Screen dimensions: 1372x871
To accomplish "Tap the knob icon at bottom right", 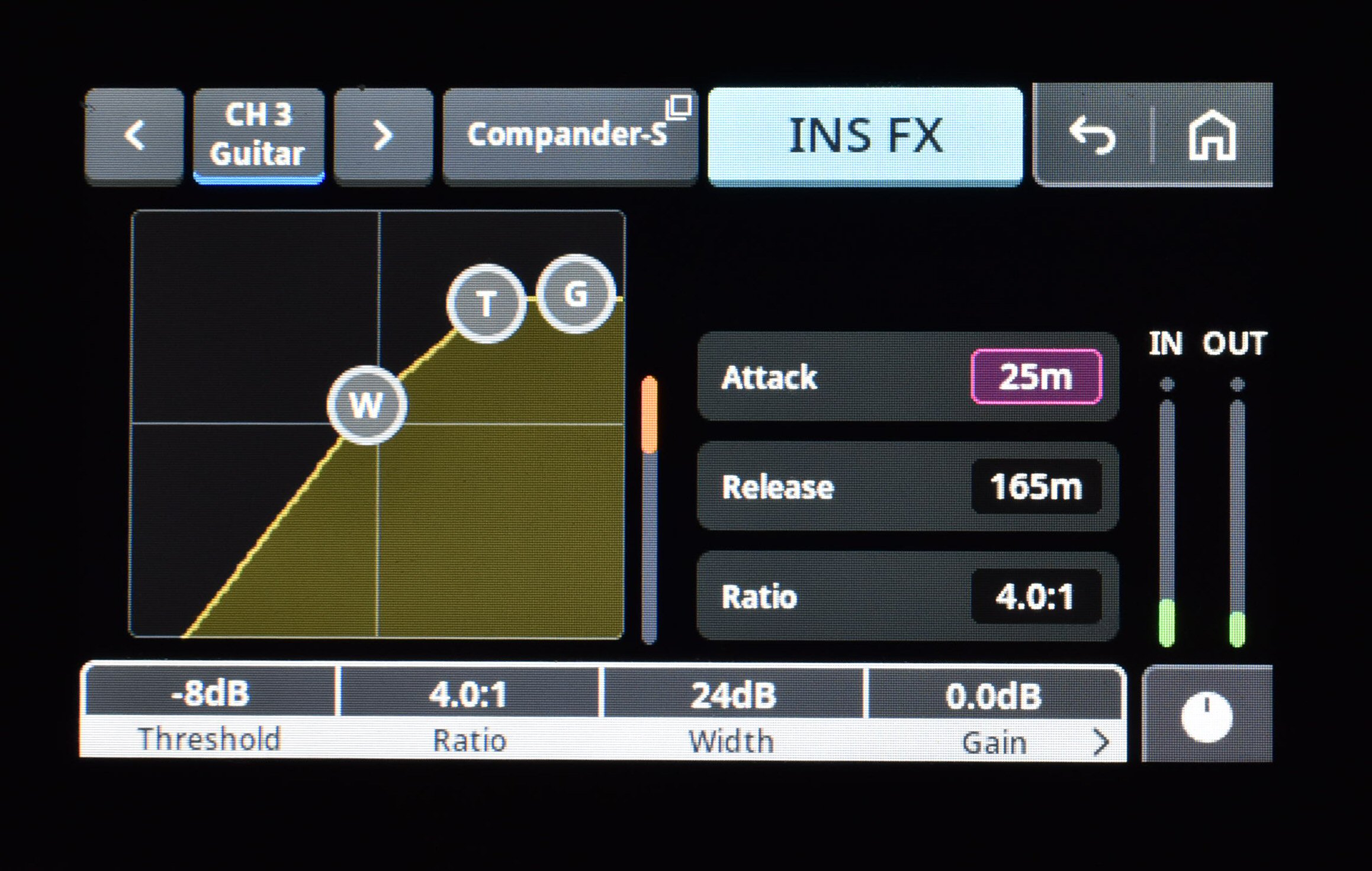I will (x=1206, y=715).
